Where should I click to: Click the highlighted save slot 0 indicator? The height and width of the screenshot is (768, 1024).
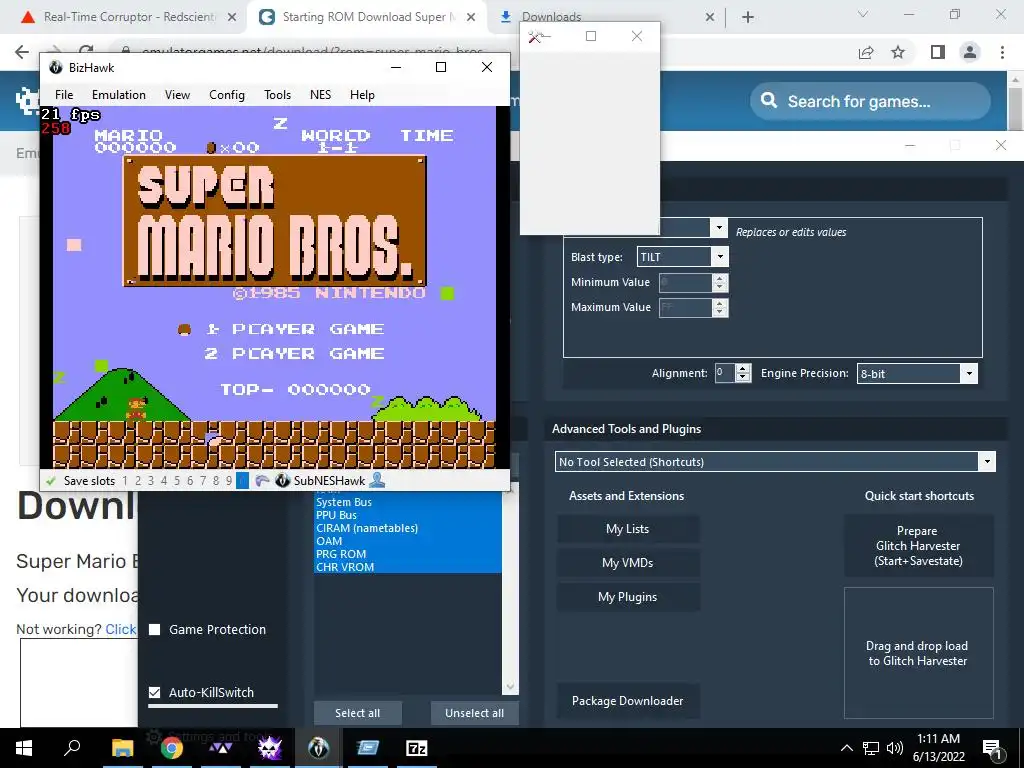point(242,481)
